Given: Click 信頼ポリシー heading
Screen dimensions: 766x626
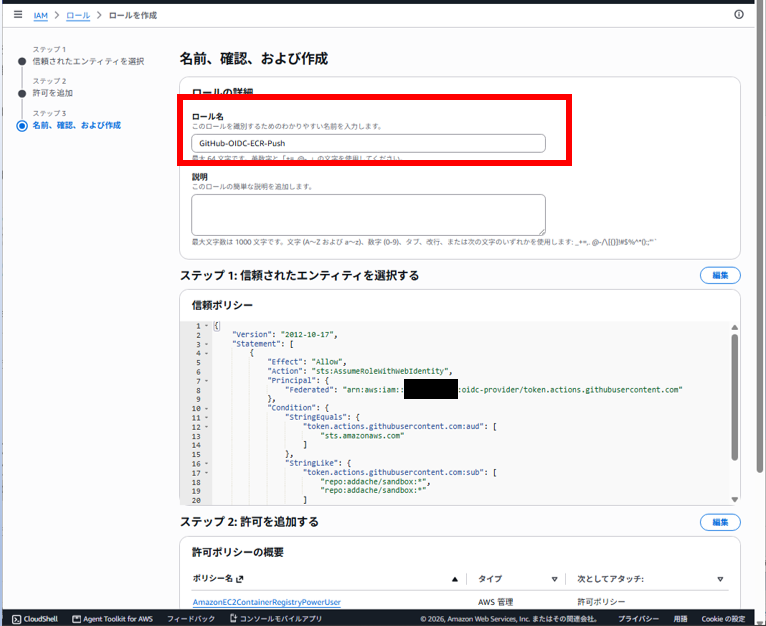Looking at the screenshot, I should pyautogui.click(x=222, y=305).
